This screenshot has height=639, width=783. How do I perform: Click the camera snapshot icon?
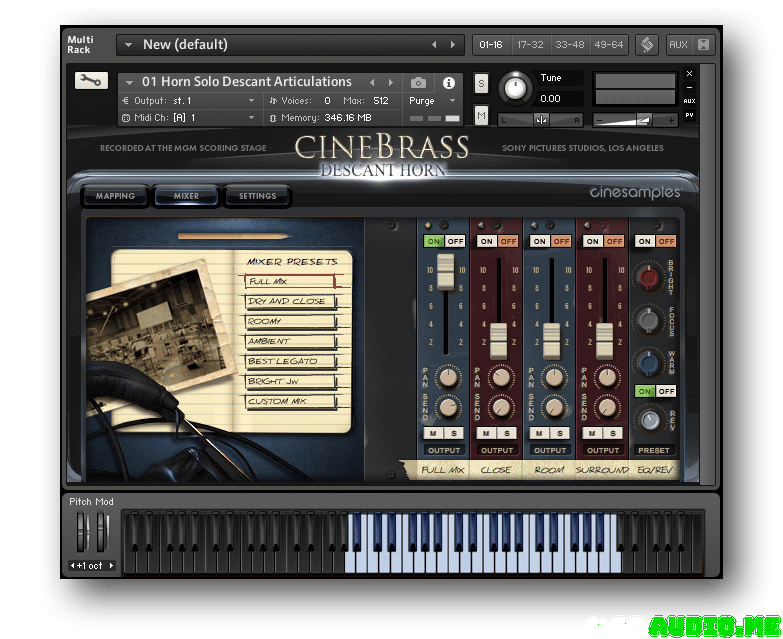point(418,83)
